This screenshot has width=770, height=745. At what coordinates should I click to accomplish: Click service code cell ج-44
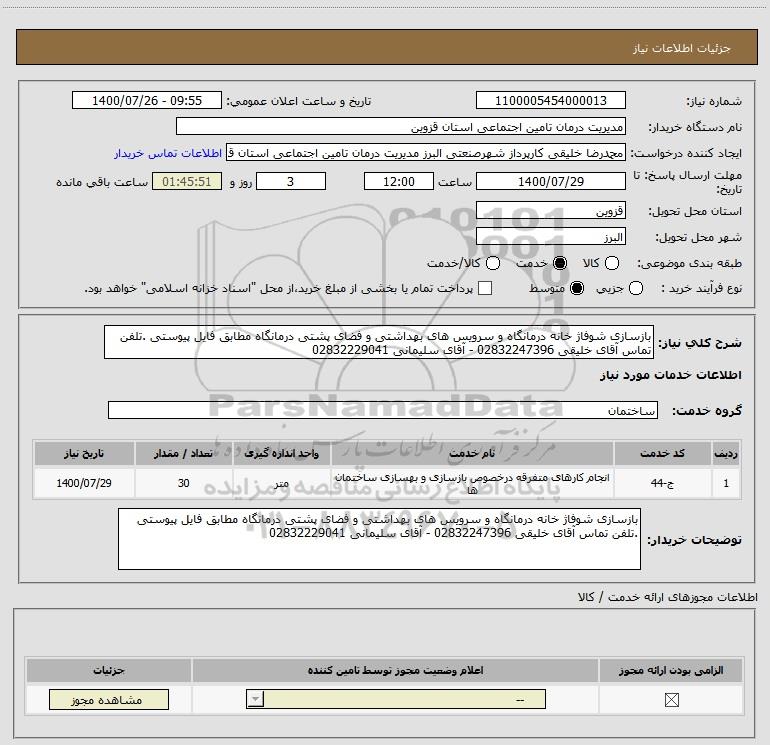tap(662, 483)
